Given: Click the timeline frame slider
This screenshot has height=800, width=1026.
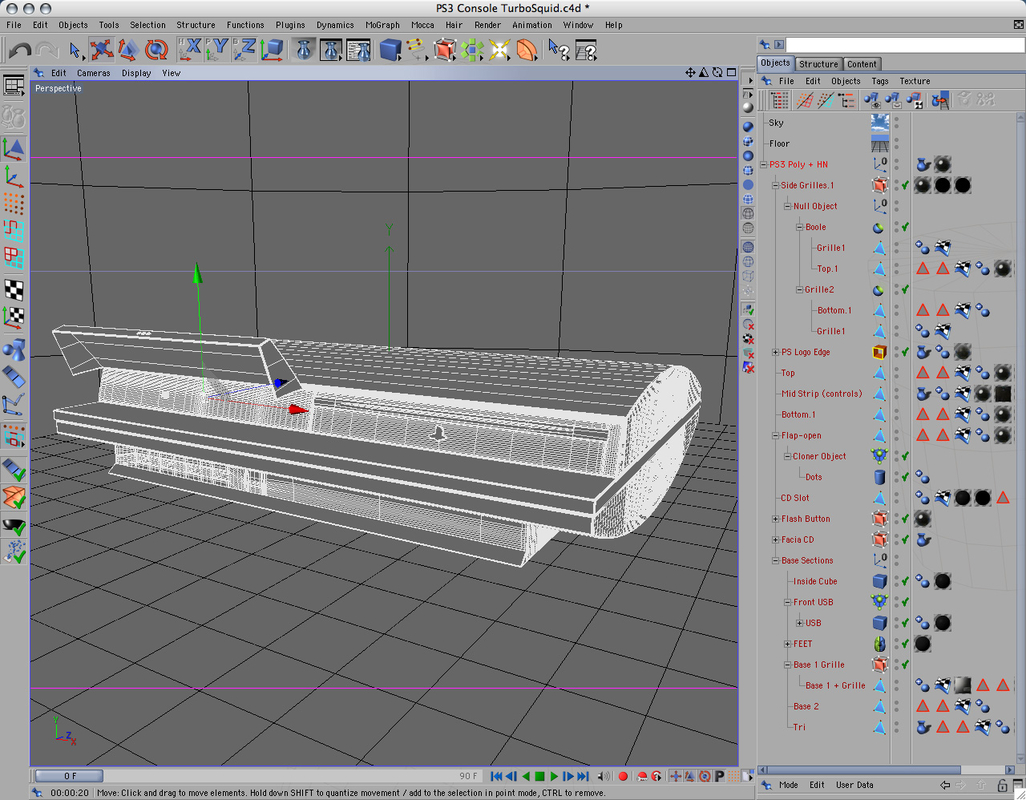Looking at the screenshot, I should point(70,776).
